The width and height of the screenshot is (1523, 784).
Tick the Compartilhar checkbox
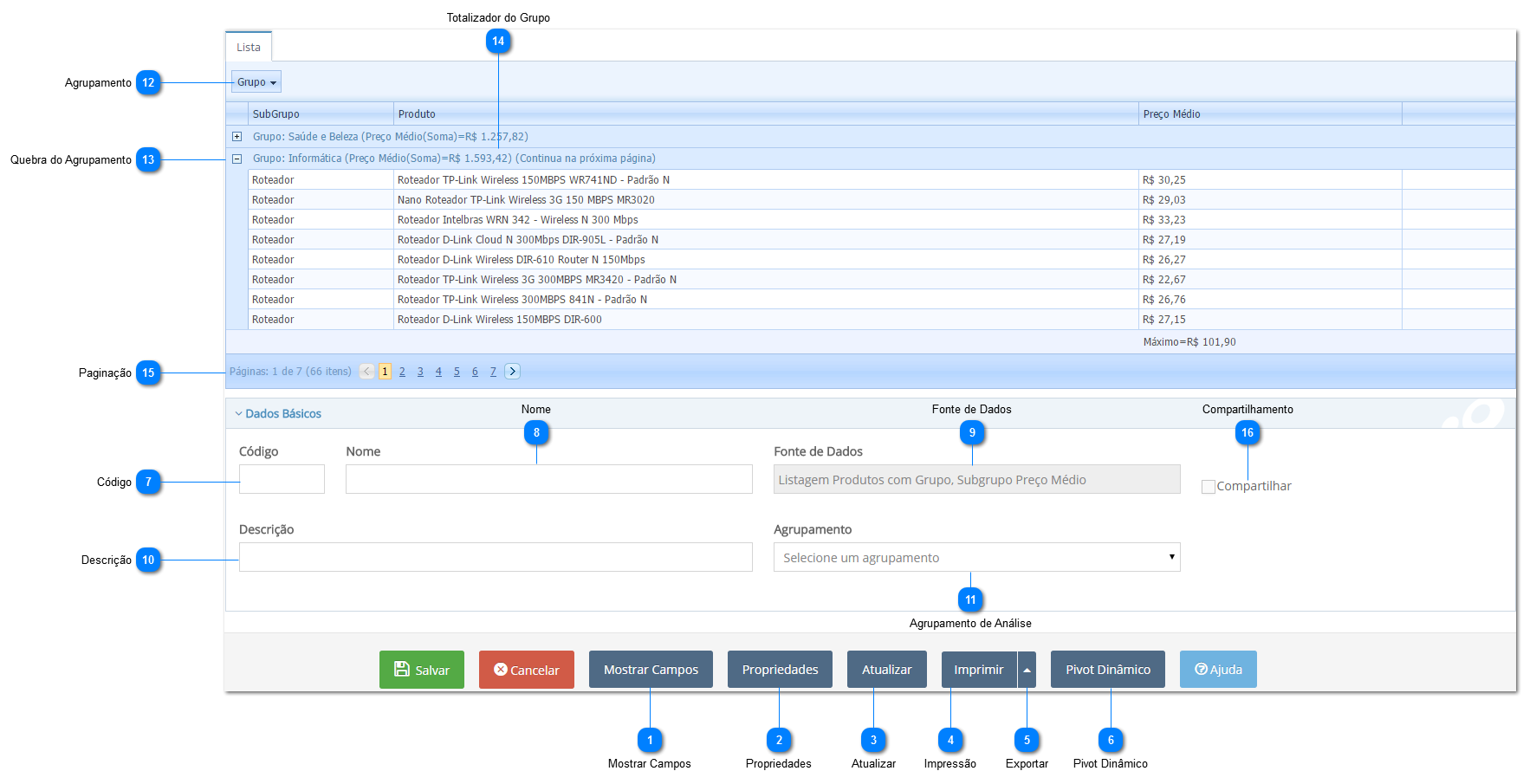tap(1208, 487)
